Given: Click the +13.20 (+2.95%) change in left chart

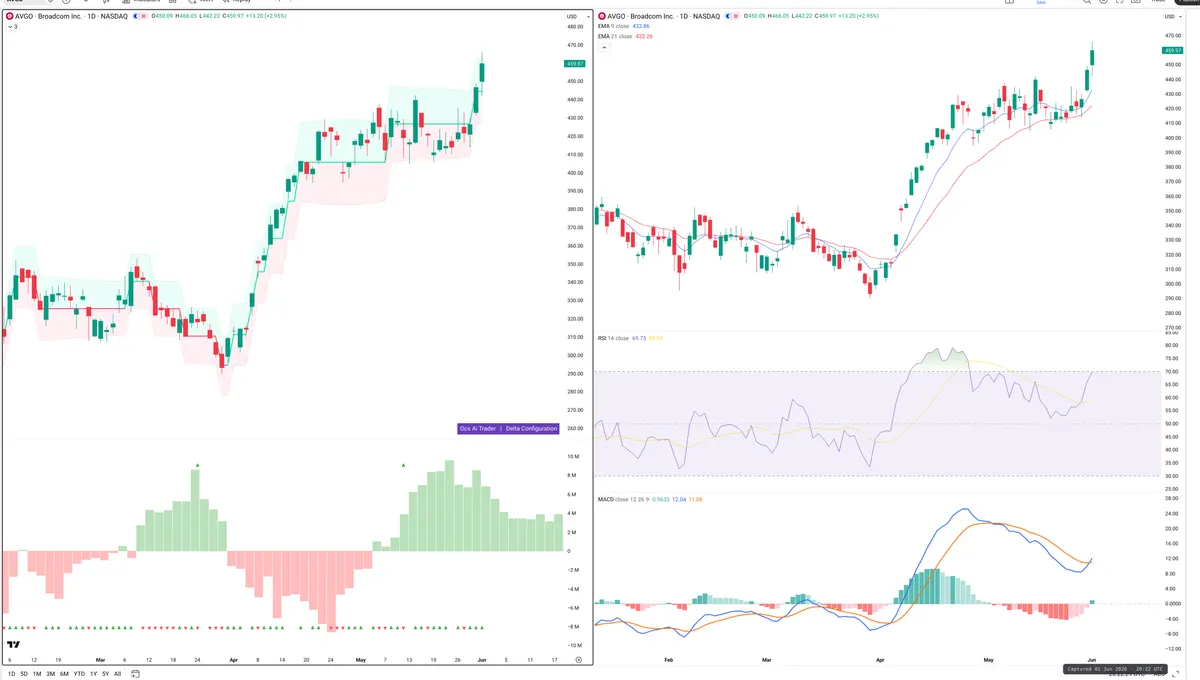Looking at the screenshot, I should click(266, 16).
